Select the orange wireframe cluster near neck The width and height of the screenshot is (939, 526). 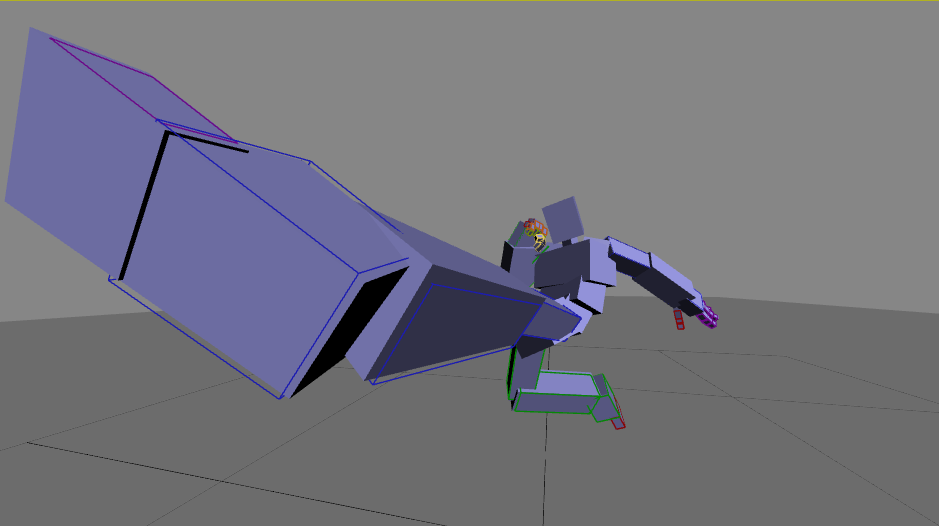[535, 228]
